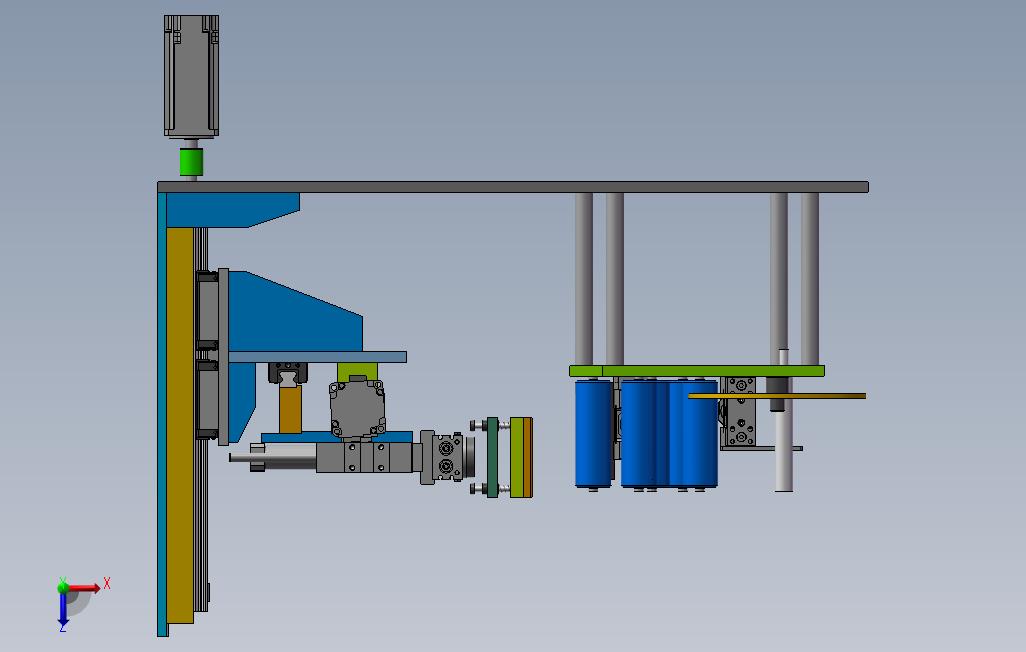Pick the black linear guide block
The image size is (1026, 652).
pyautogui.click(x=288, y=374)
